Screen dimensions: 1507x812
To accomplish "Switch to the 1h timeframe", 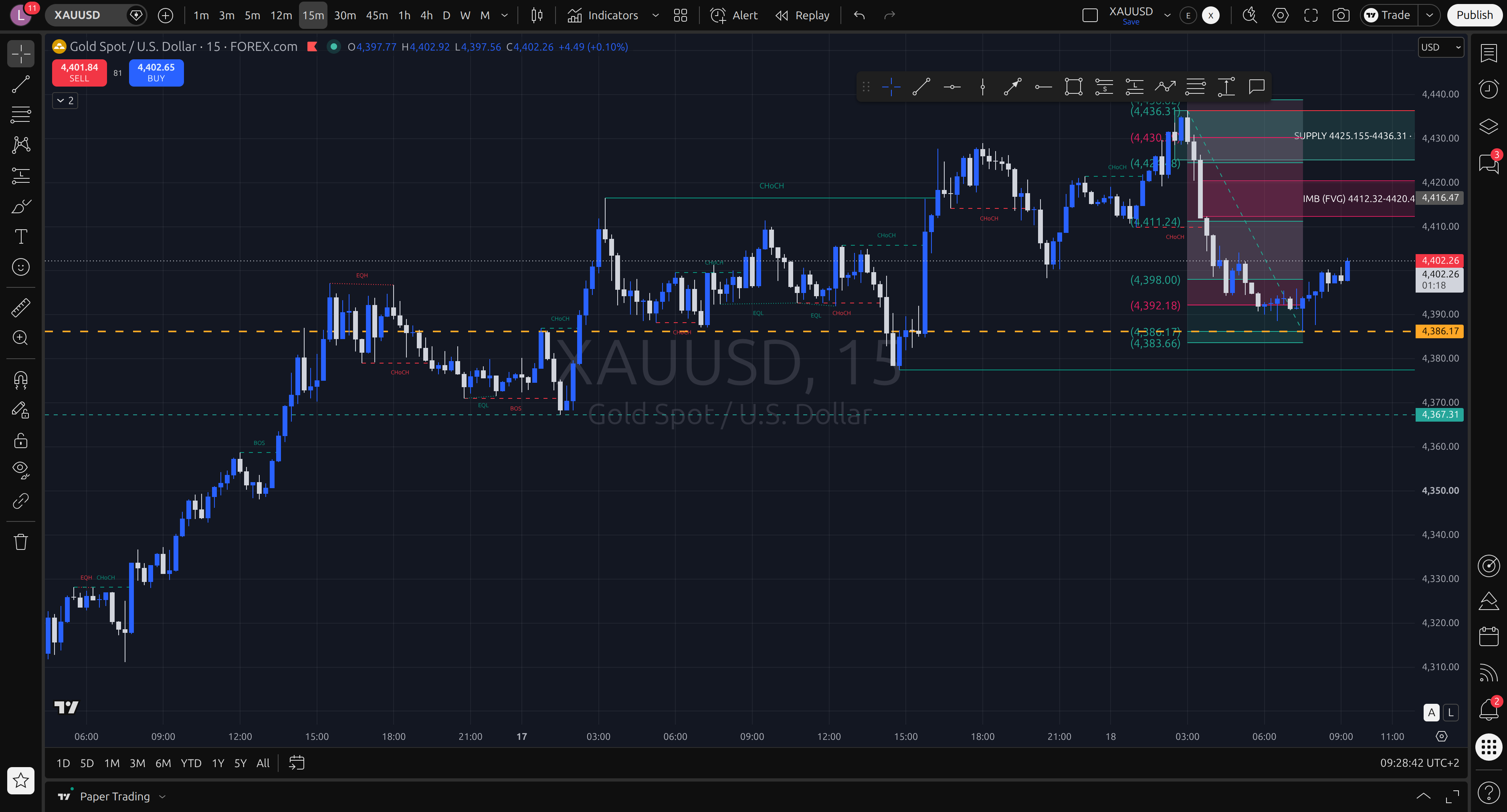I will (404, 15).
